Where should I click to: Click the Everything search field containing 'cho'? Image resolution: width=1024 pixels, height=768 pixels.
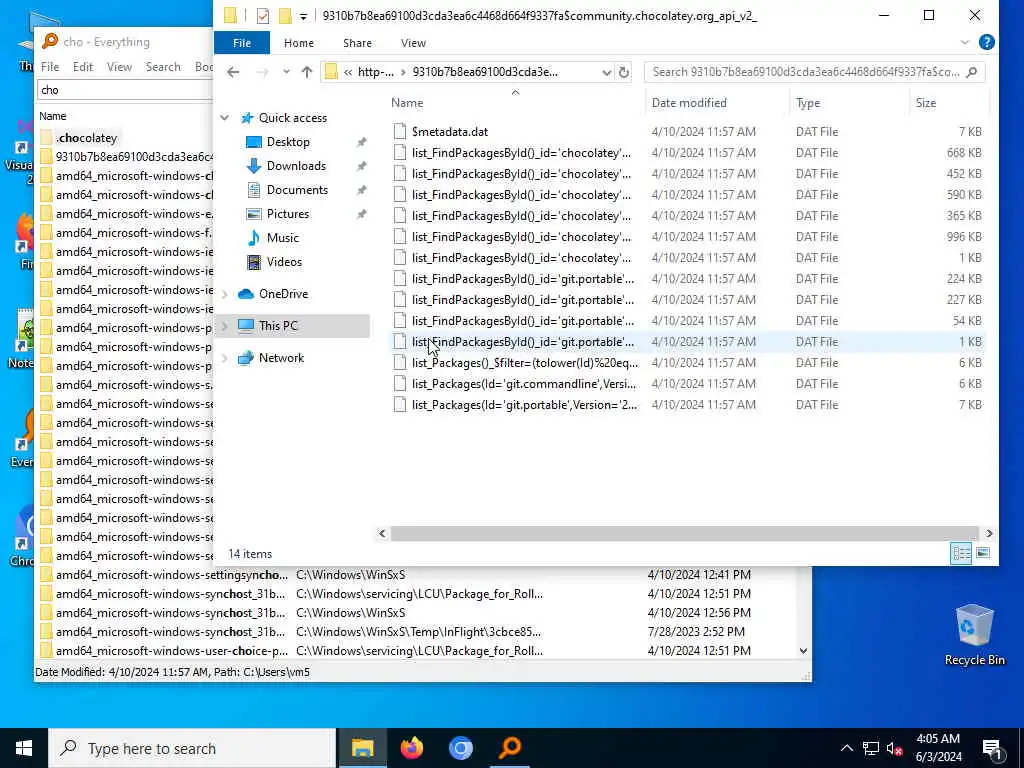coord(125,90)
